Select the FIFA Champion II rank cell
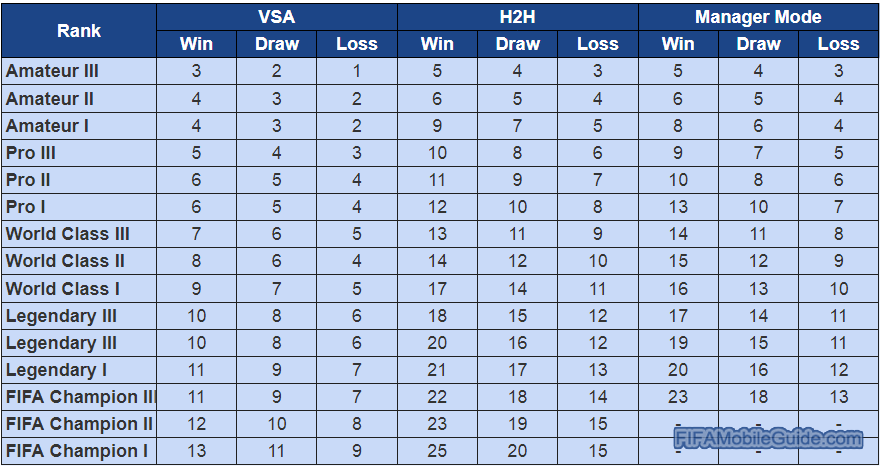This screenshot has width=880, height=470. (x=79, y=424)
